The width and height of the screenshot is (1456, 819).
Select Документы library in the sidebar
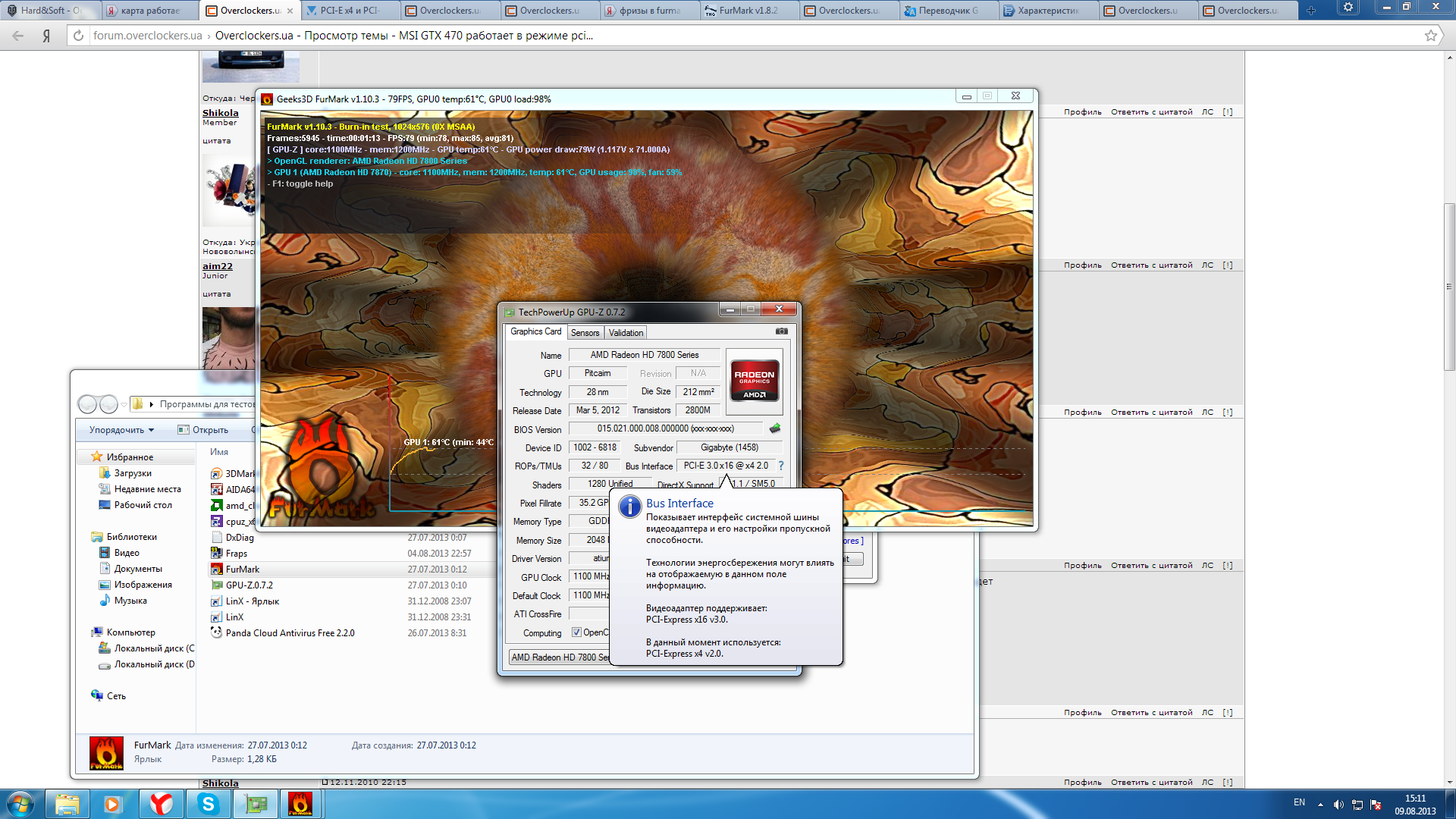[x=138, y=569]
